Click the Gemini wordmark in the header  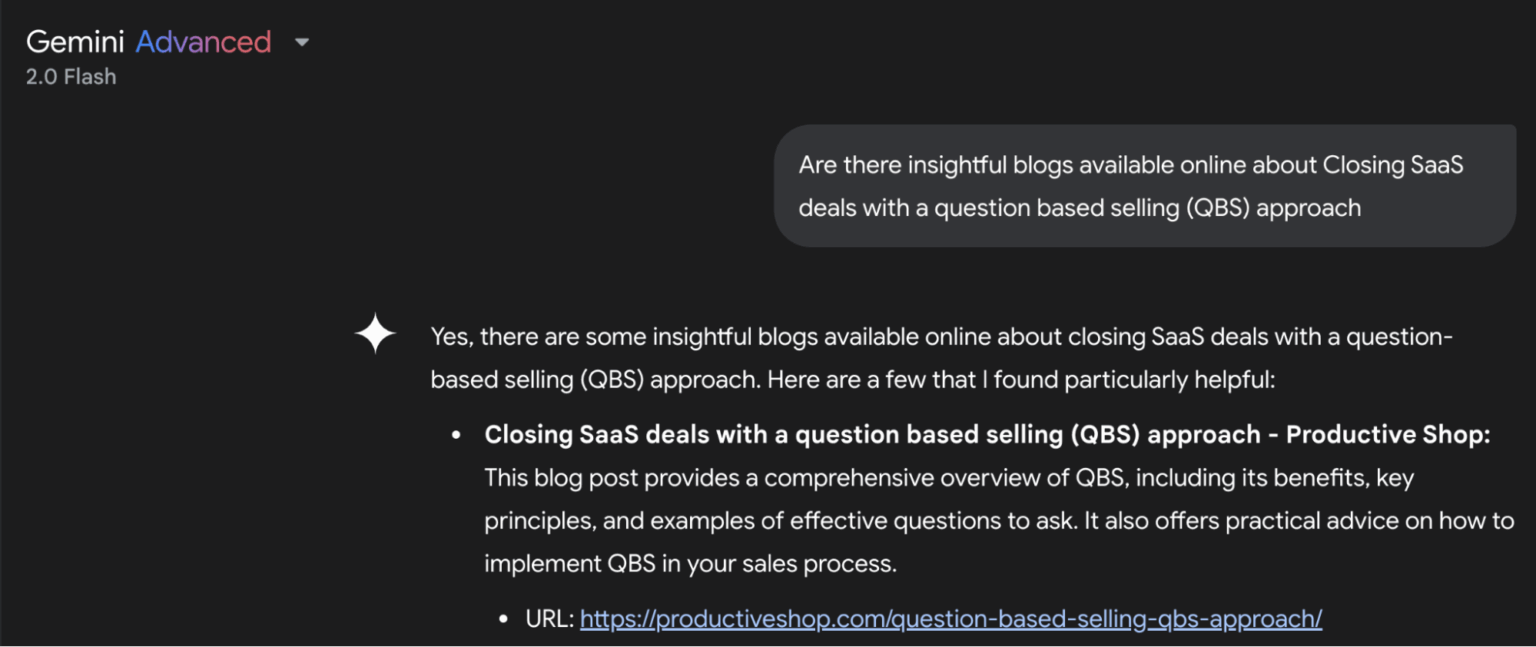[75, 41]
